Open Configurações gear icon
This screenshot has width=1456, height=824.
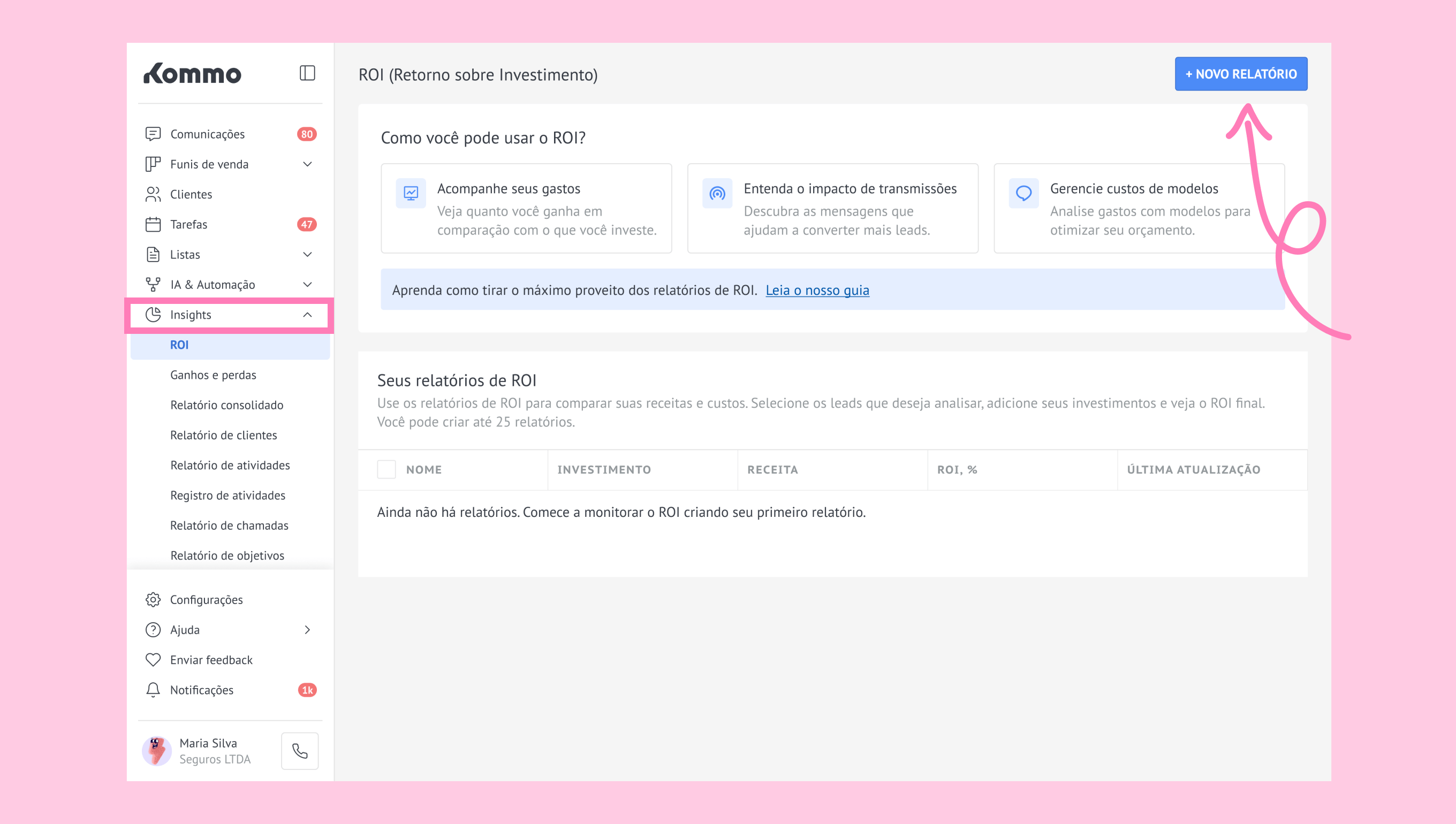click(153, 599)
